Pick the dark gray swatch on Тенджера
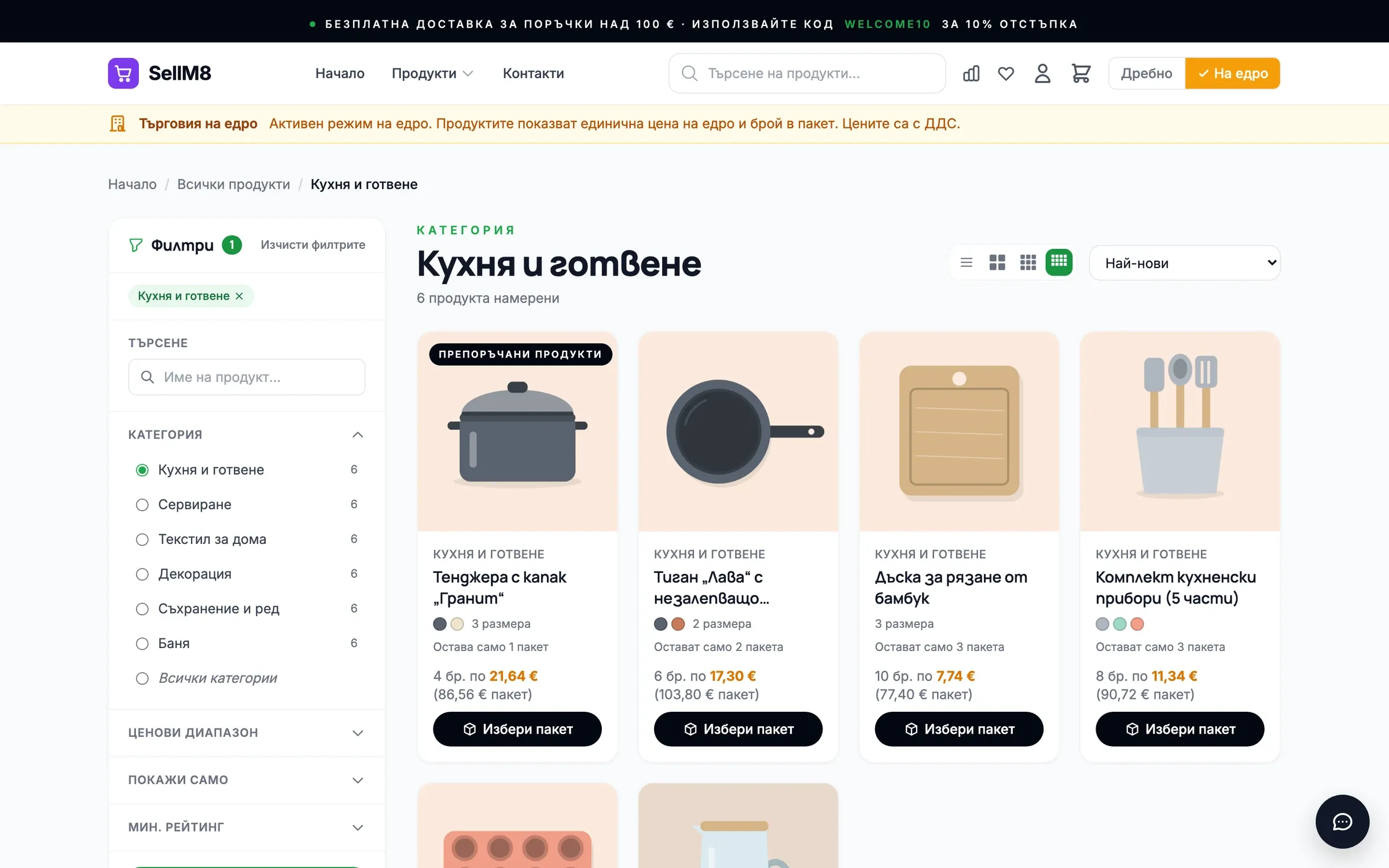 440,624
